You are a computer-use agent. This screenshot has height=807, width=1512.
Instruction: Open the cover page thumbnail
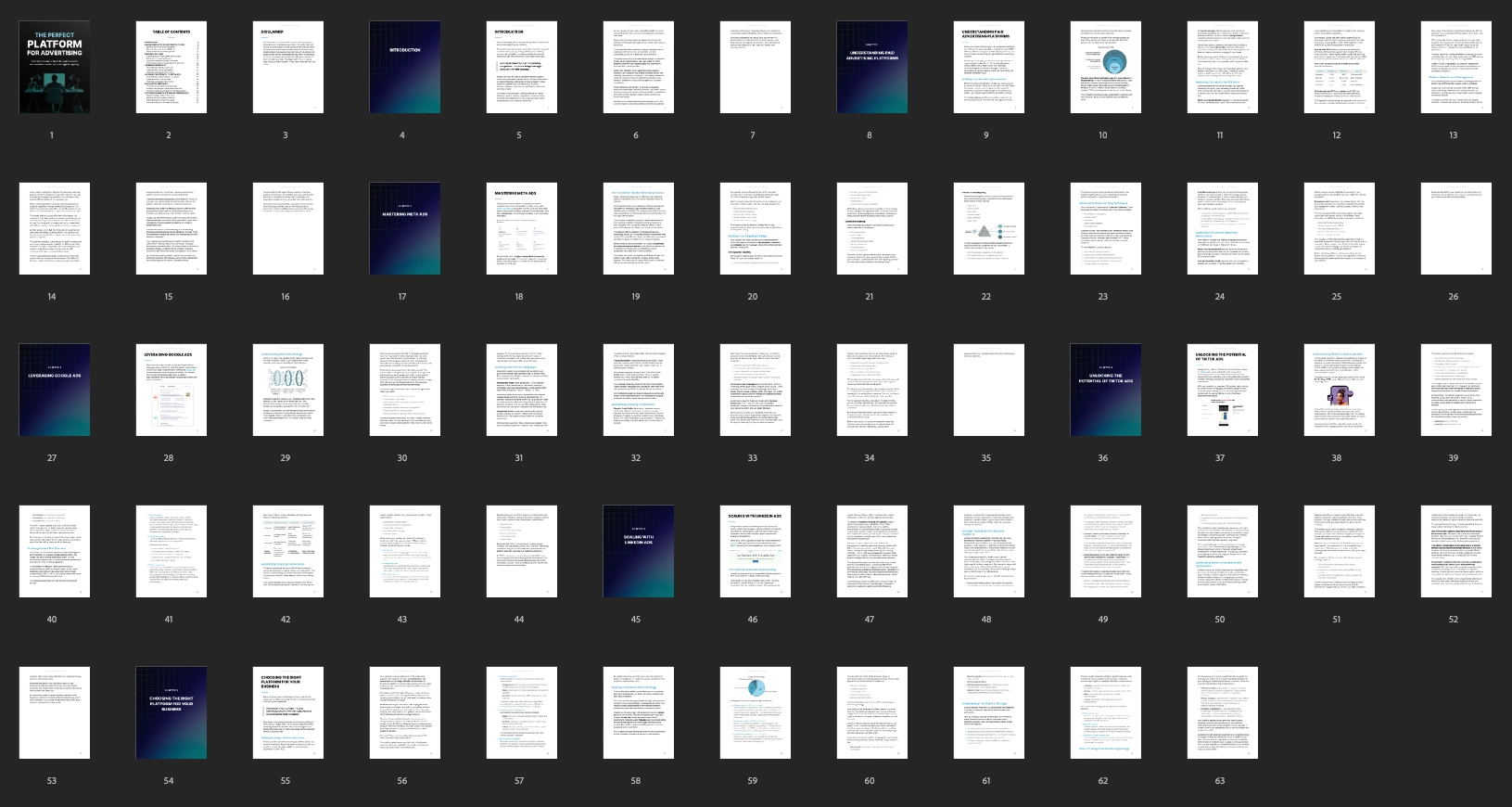pos(55,68)
